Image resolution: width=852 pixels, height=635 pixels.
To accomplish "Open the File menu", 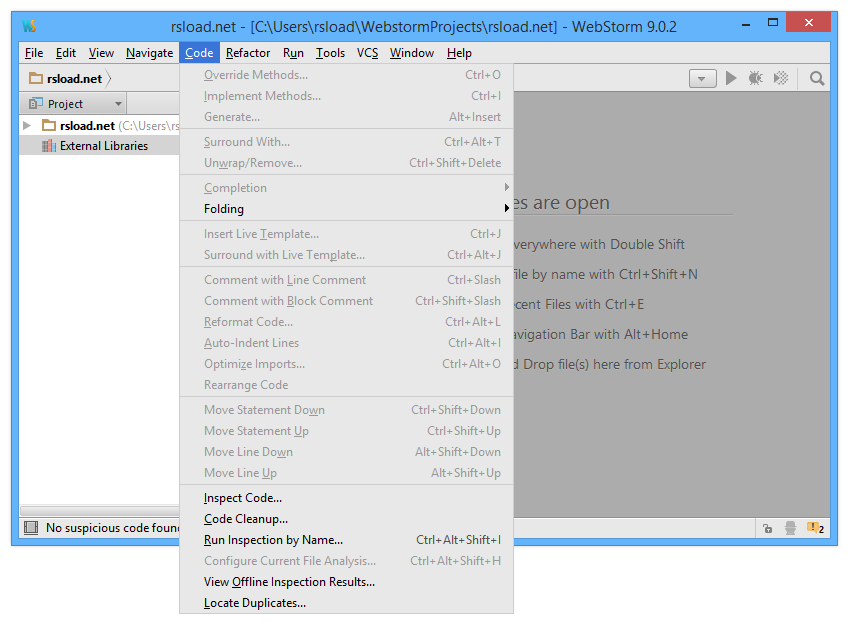I will point(34,53).
